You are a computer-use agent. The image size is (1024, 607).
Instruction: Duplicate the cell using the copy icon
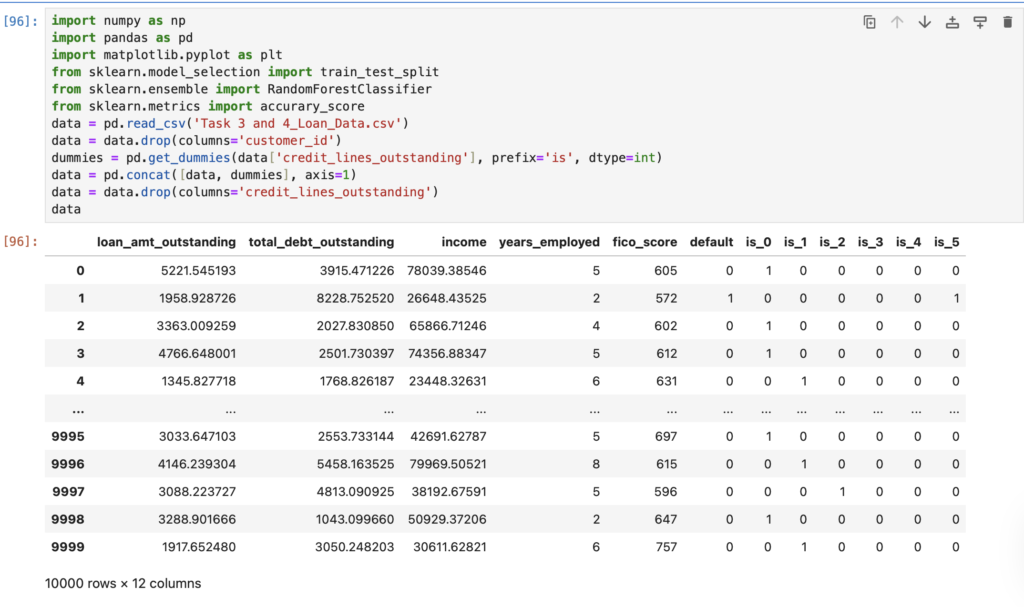click(x=869, y=22)
